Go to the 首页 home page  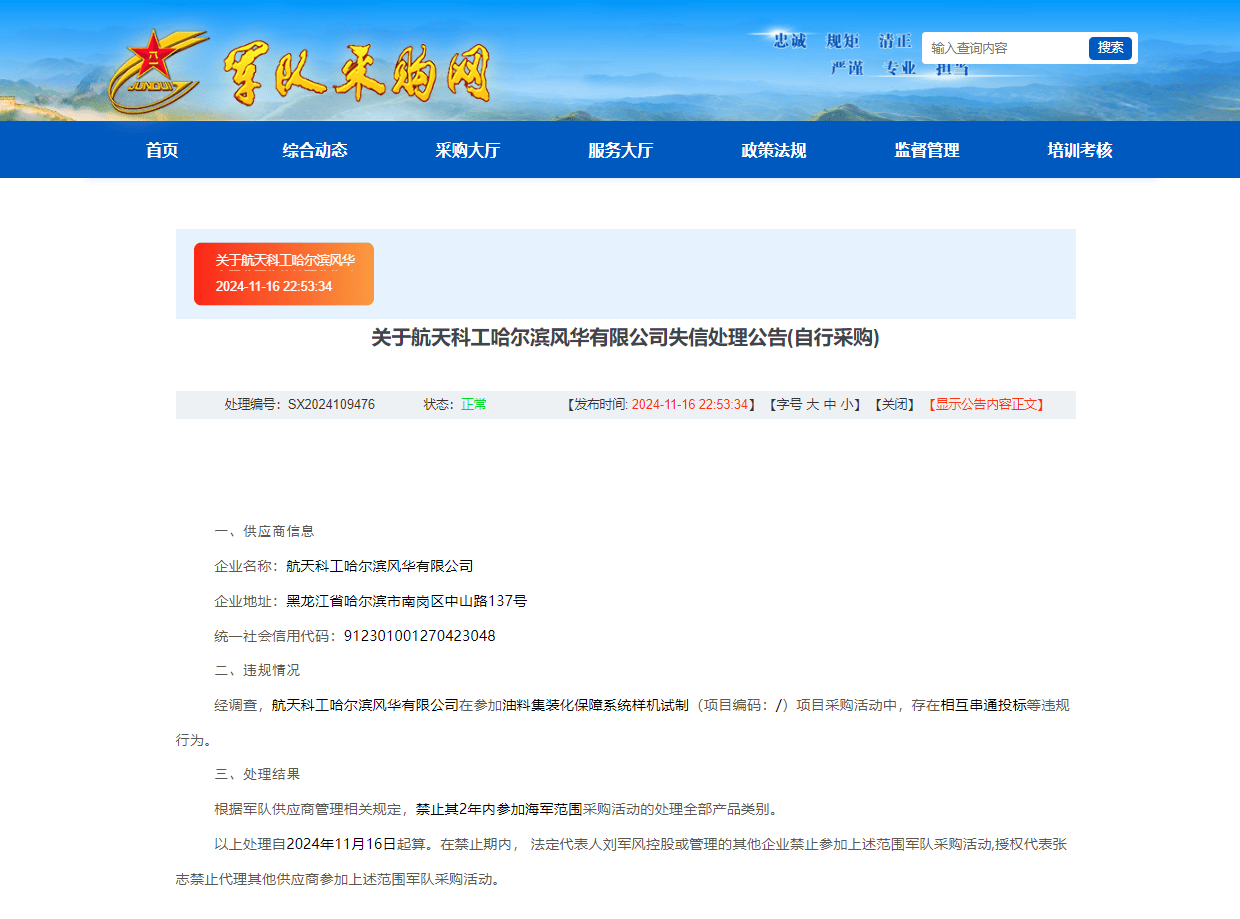162,150
